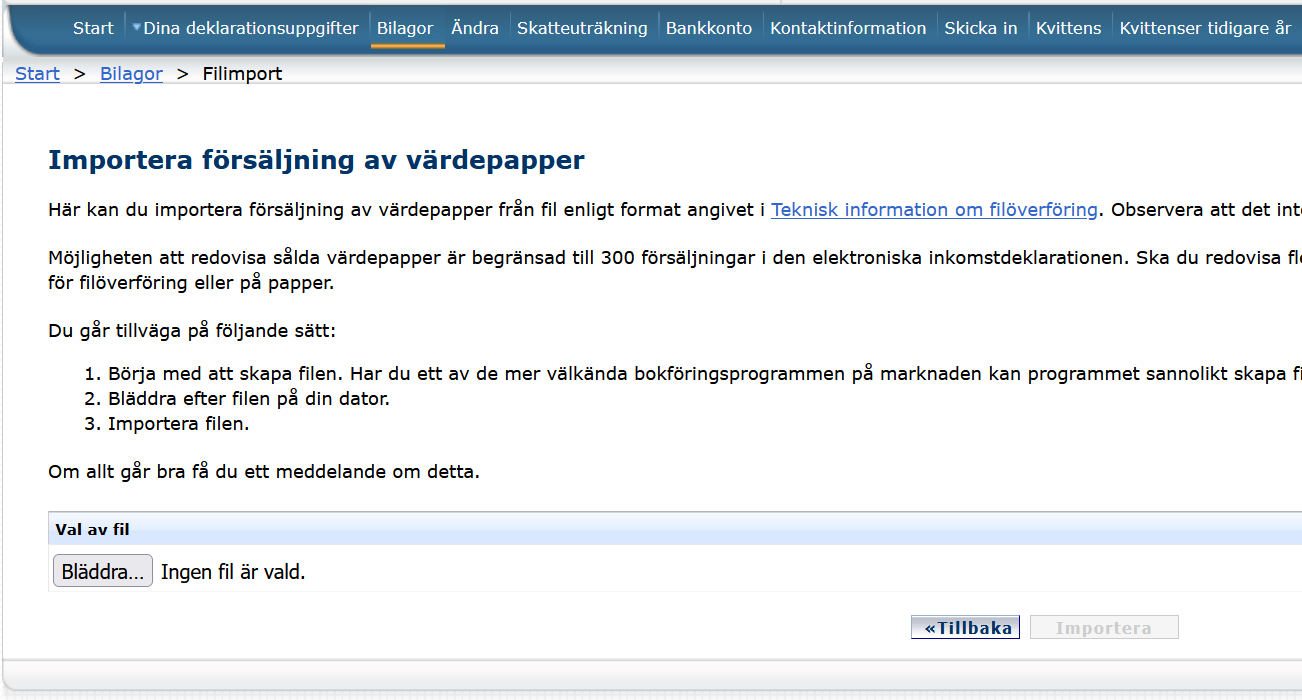Open the Skicka in tab
Screen dimensions: 1302x700
(981, 28)
